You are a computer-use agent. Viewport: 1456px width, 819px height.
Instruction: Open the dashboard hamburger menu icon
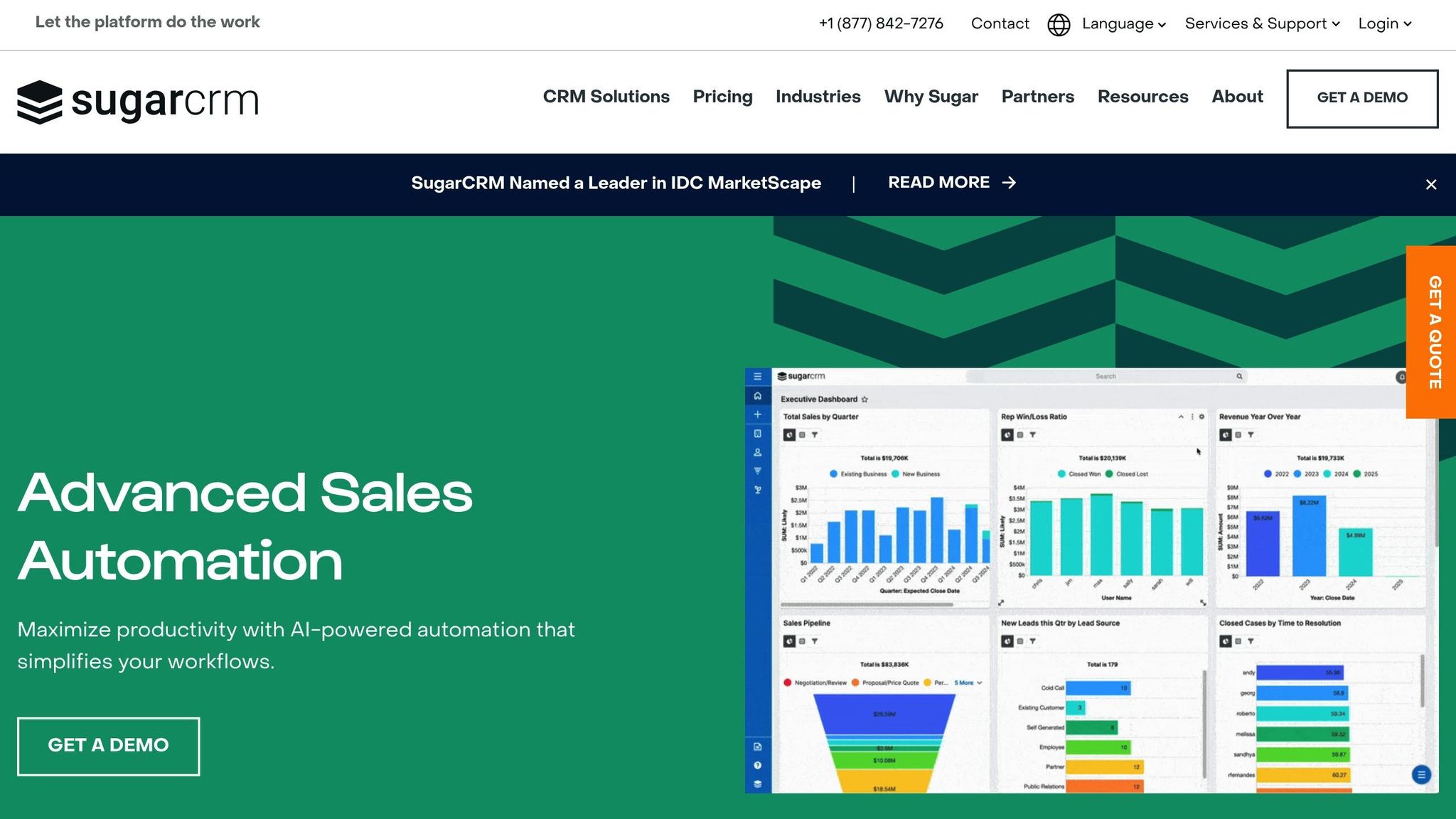[758, 377]
